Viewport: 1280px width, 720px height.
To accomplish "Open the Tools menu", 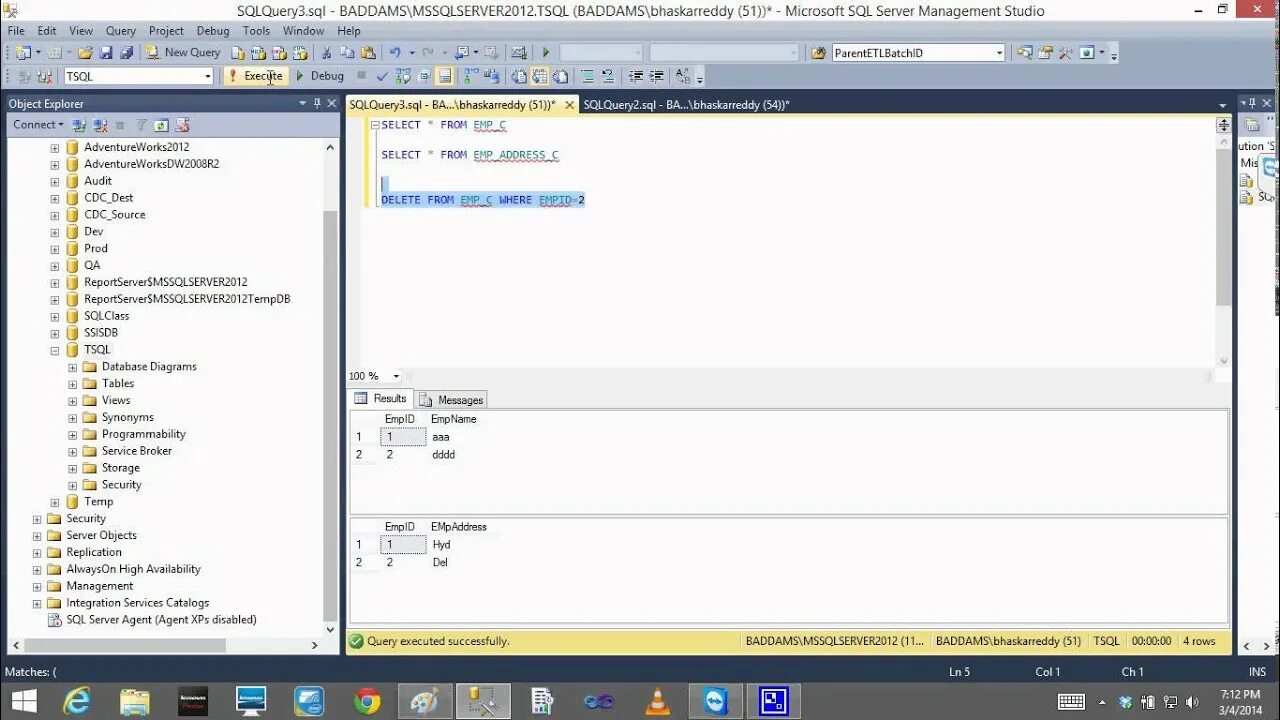I will 256,31.
